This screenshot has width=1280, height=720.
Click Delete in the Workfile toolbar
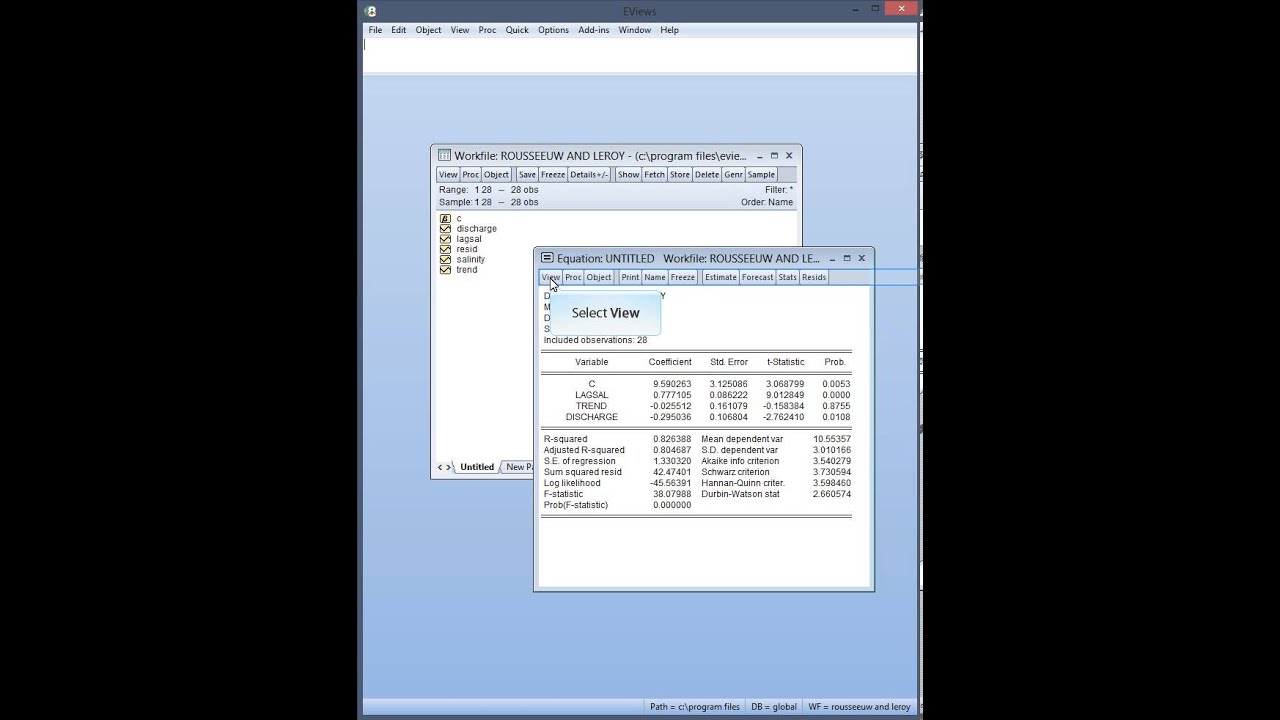707,175
